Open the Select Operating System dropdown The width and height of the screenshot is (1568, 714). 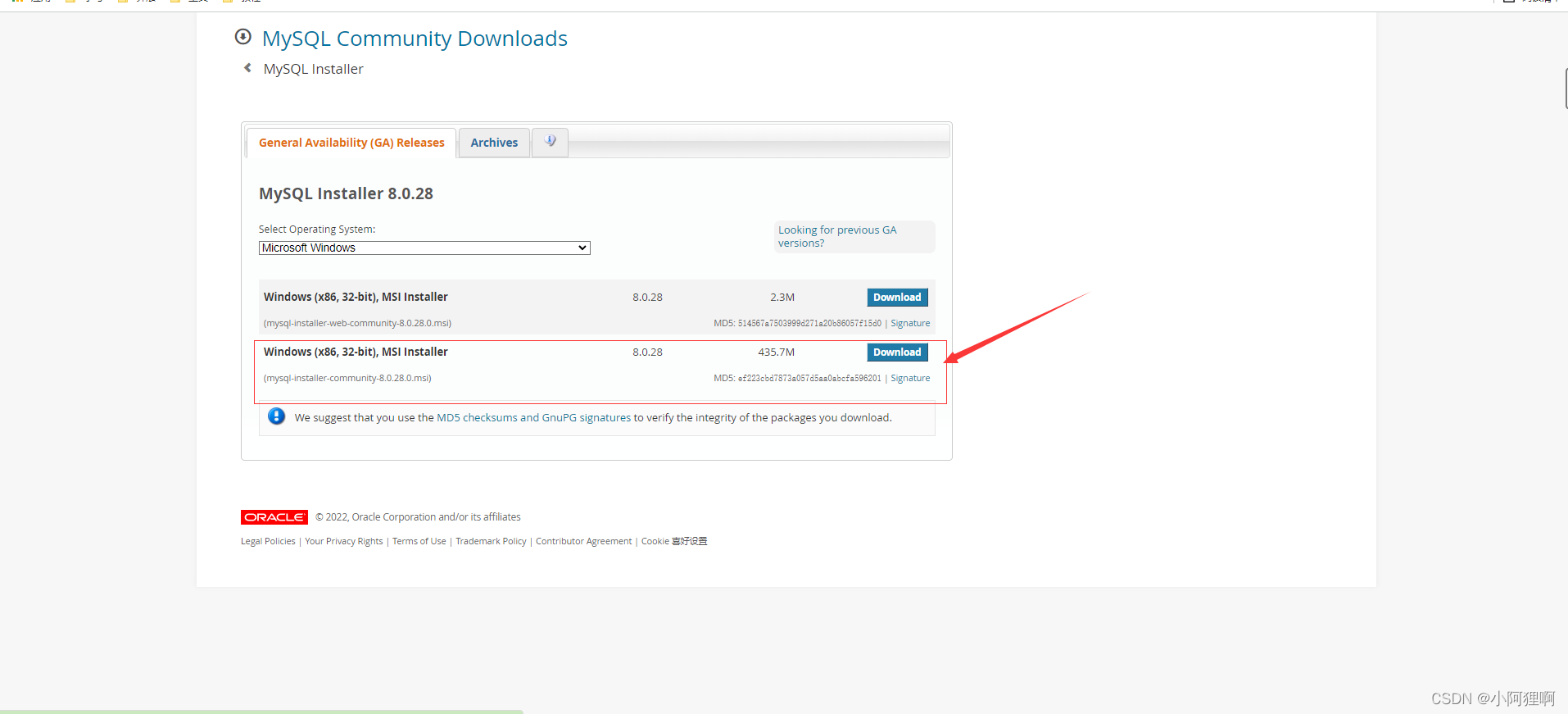424,248
